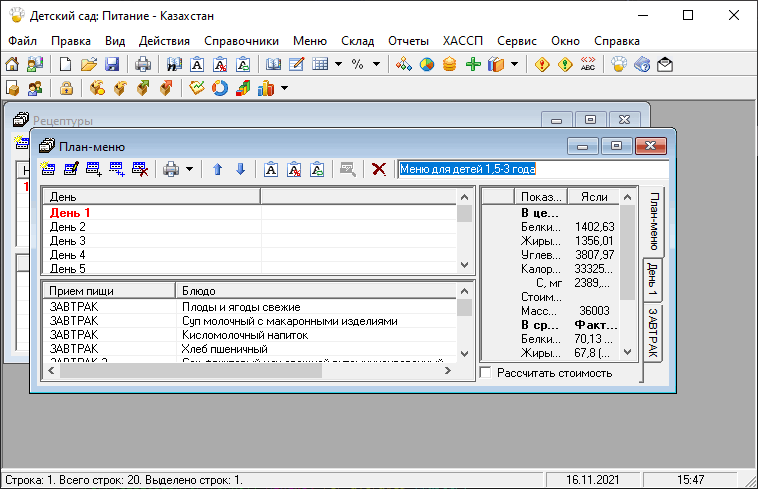Click the green plus icon in toolbar

pos(474,65)
